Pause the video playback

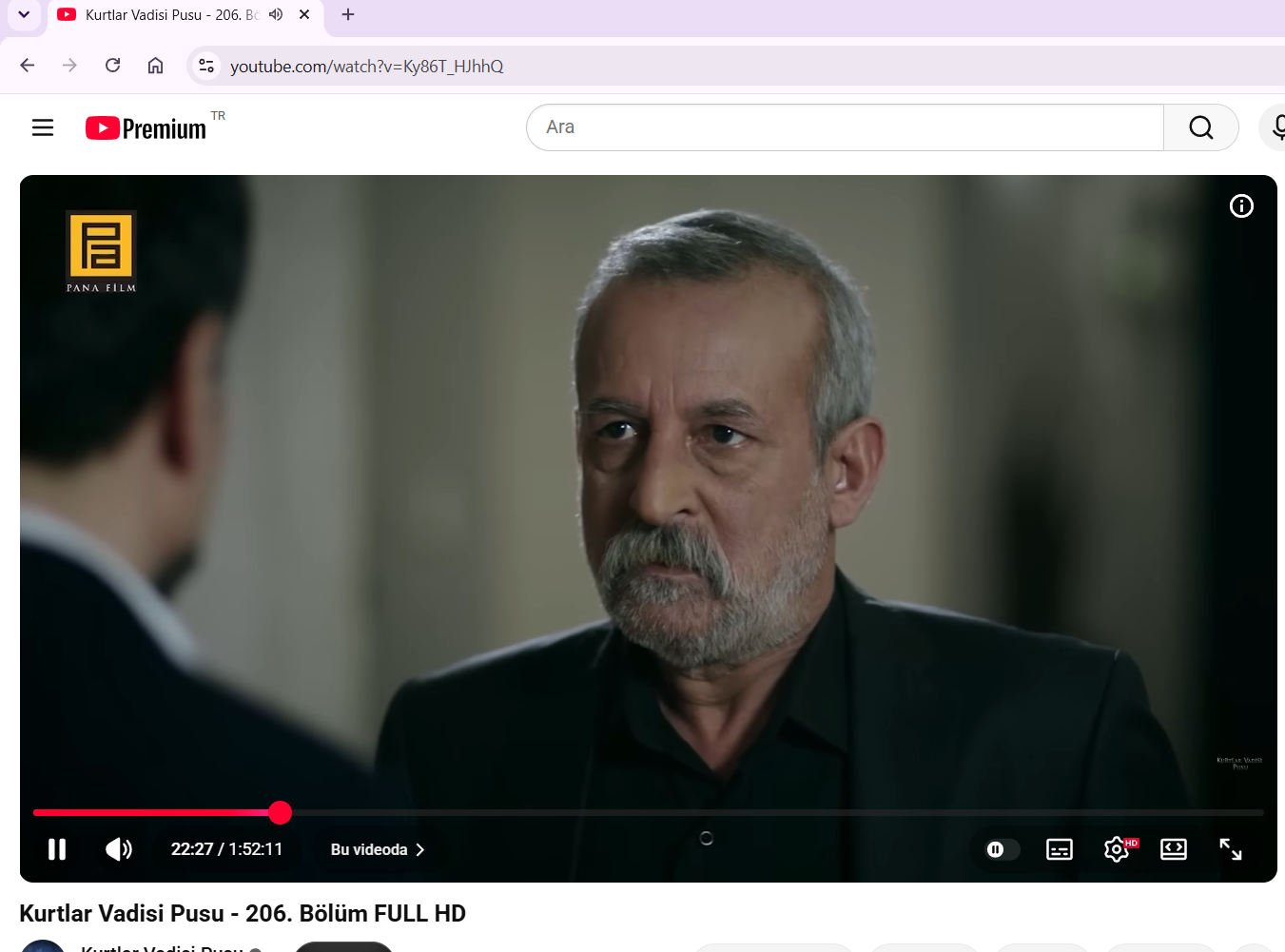click(57, 849)
